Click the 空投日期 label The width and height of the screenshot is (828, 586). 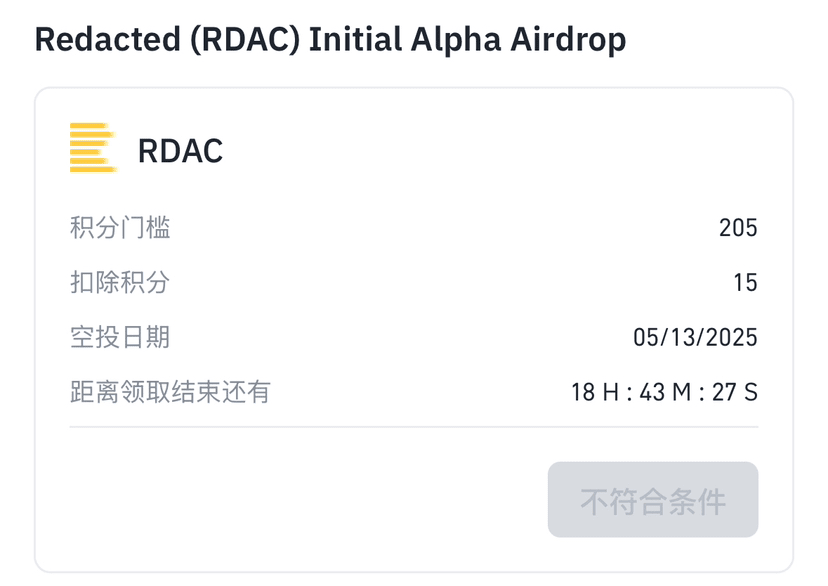pos(120,337)
